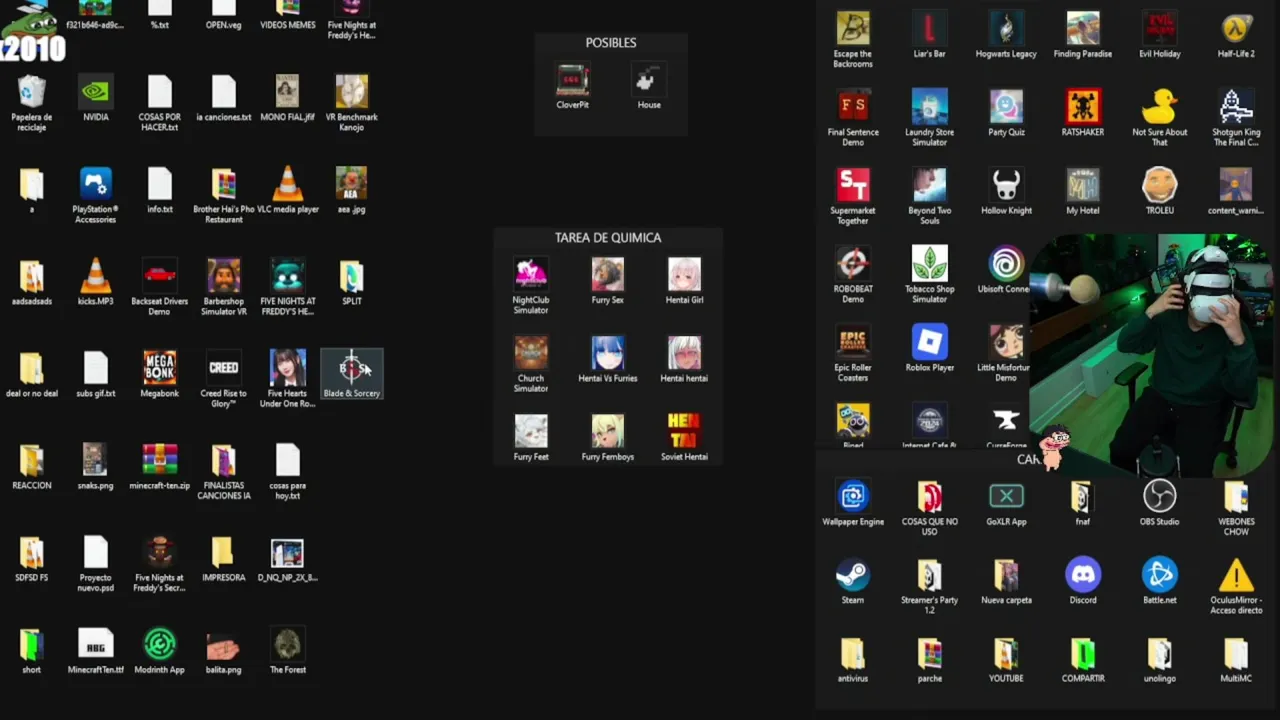Image resolution: width=1280 pixels, height=720 pixels.
Task: Launch Finding Paradise icon
Action: tap(1083, 28)
